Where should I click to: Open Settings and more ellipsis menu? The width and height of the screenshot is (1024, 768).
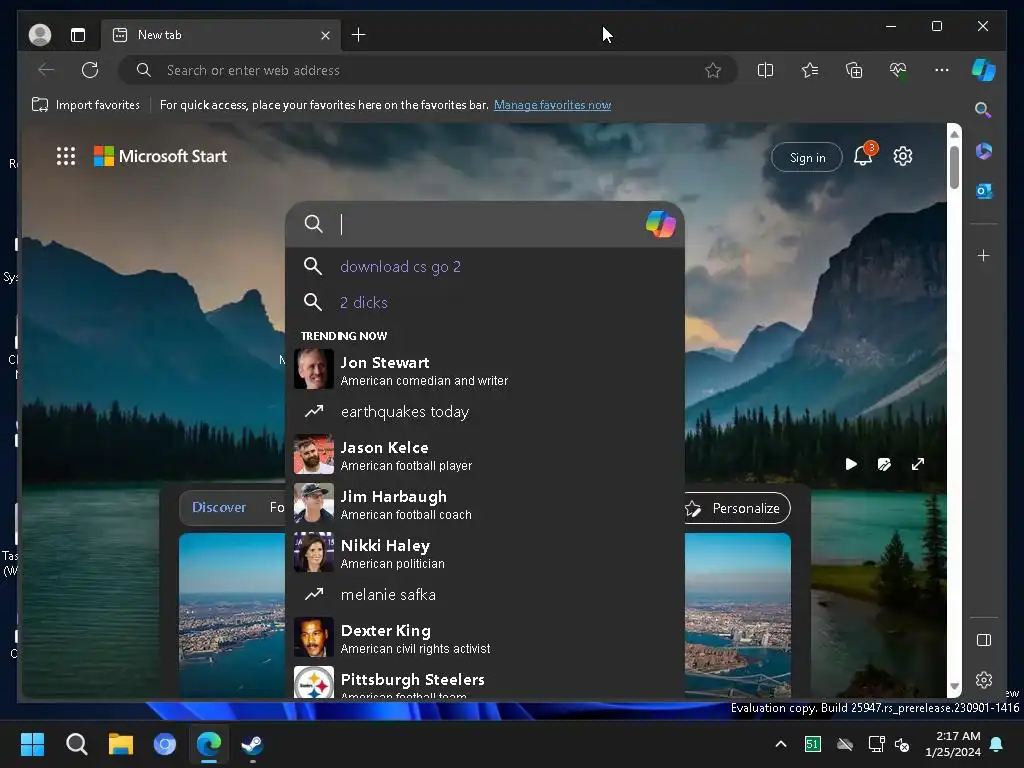(942, 70)
